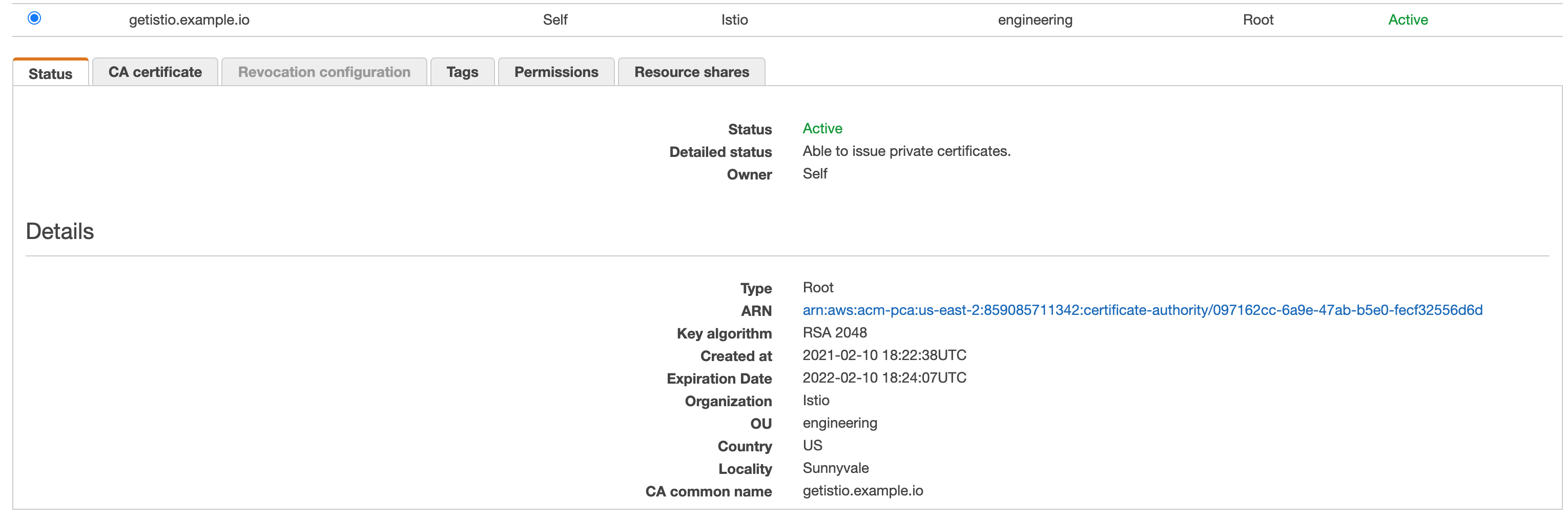Open the CA certificate tab
The image size is (1568, 518).
(155, 72)
